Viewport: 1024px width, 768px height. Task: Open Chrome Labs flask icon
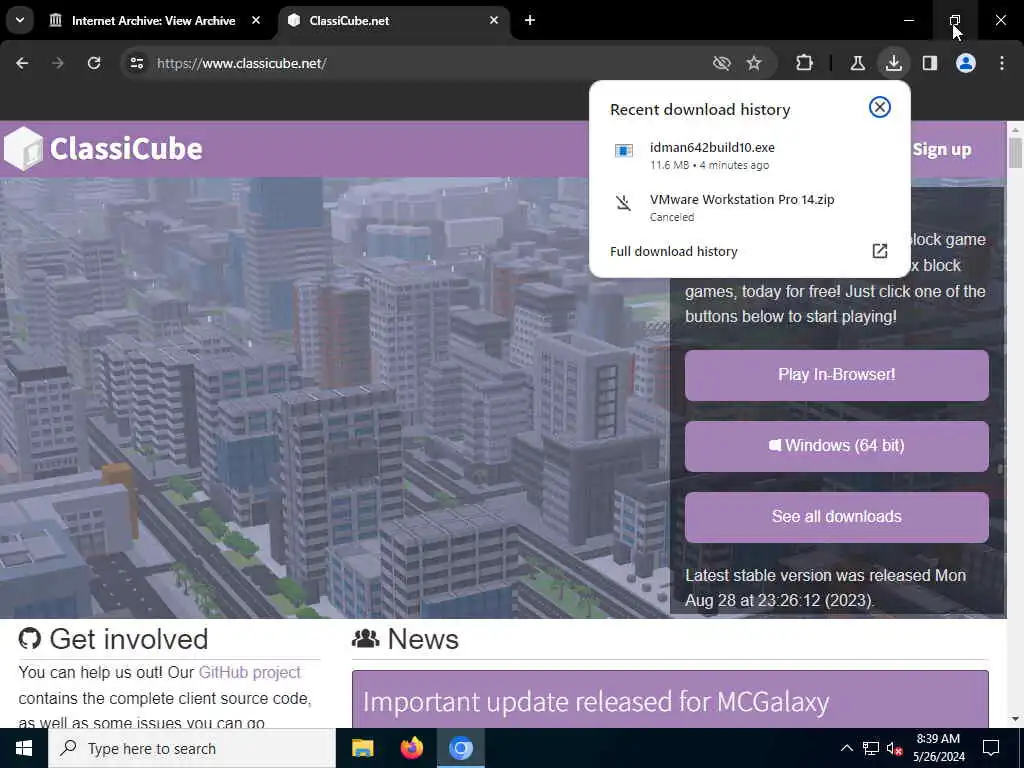coord(857,63)
